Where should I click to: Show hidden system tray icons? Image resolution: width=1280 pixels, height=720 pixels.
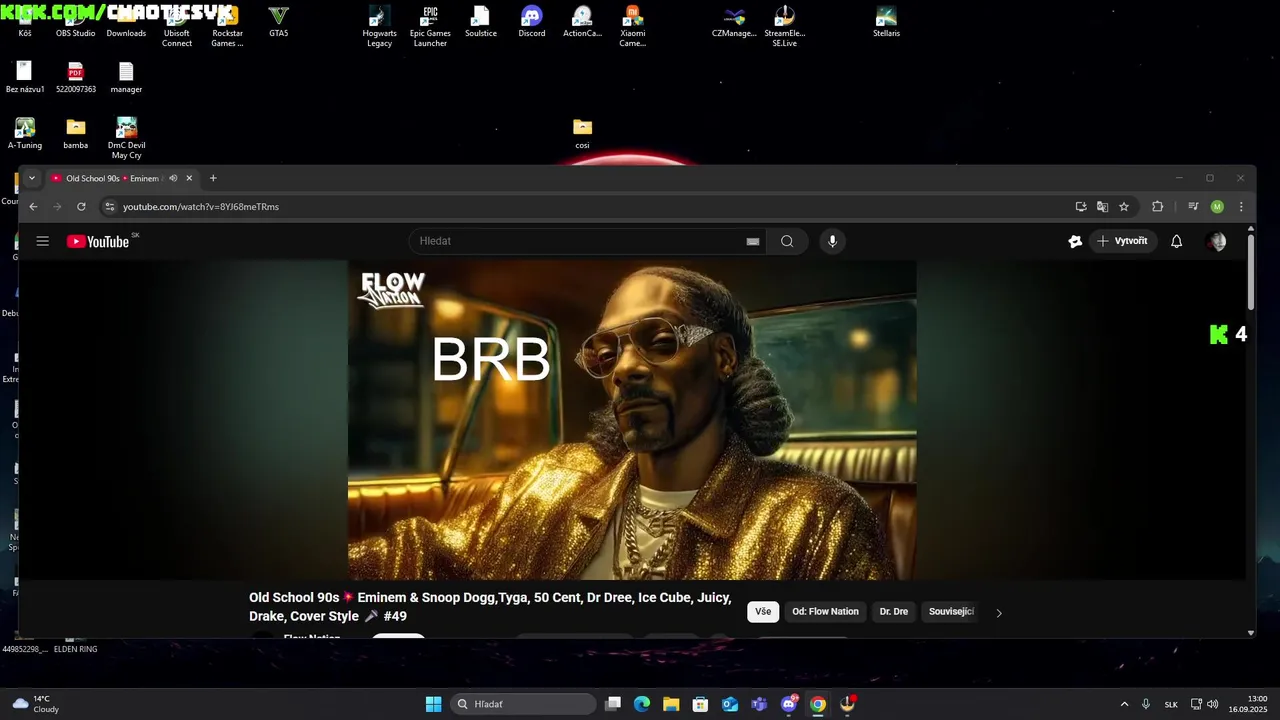tap(1124, 704)
